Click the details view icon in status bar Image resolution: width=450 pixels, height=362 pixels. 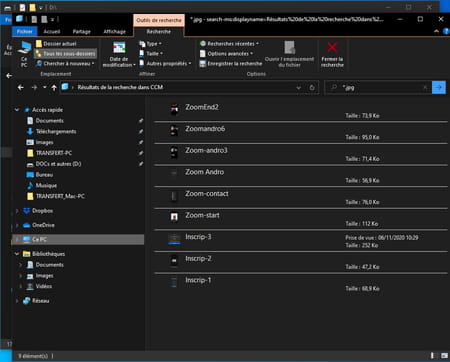[x=432, y=356]
